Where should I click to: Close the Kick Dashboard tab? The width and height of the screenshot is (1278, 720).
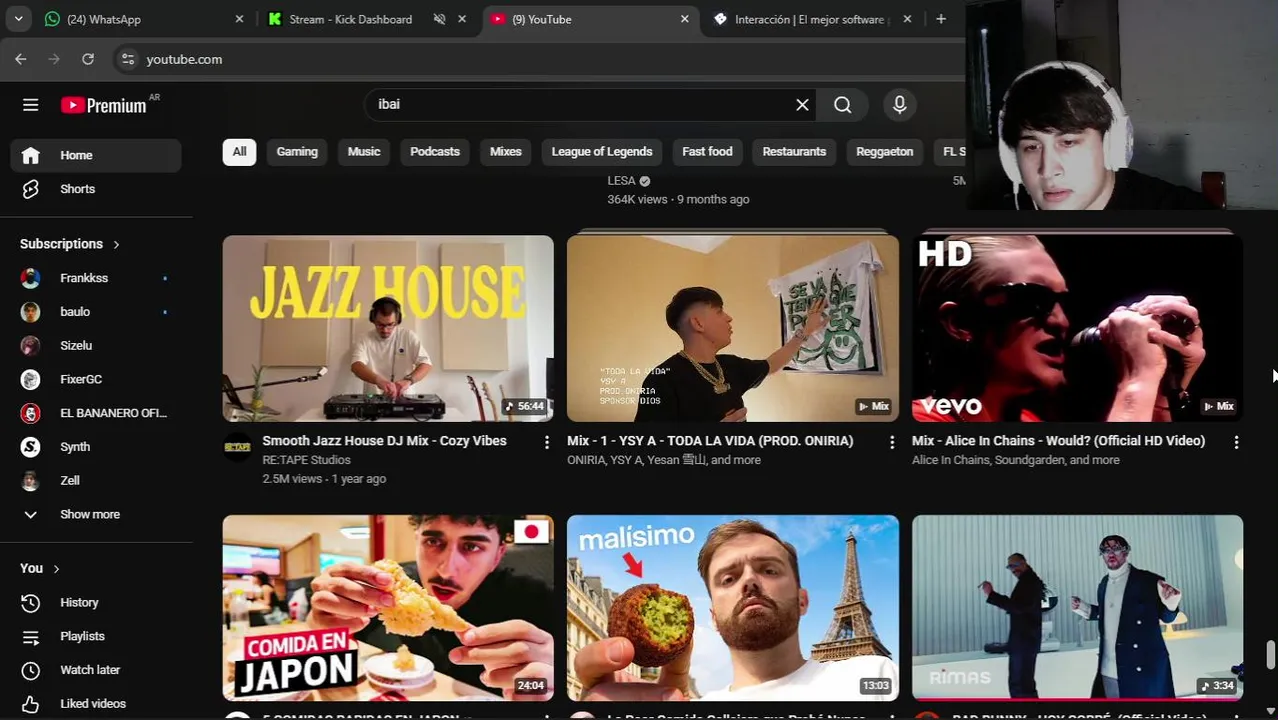pyautogui.click(x=462, y=19)
